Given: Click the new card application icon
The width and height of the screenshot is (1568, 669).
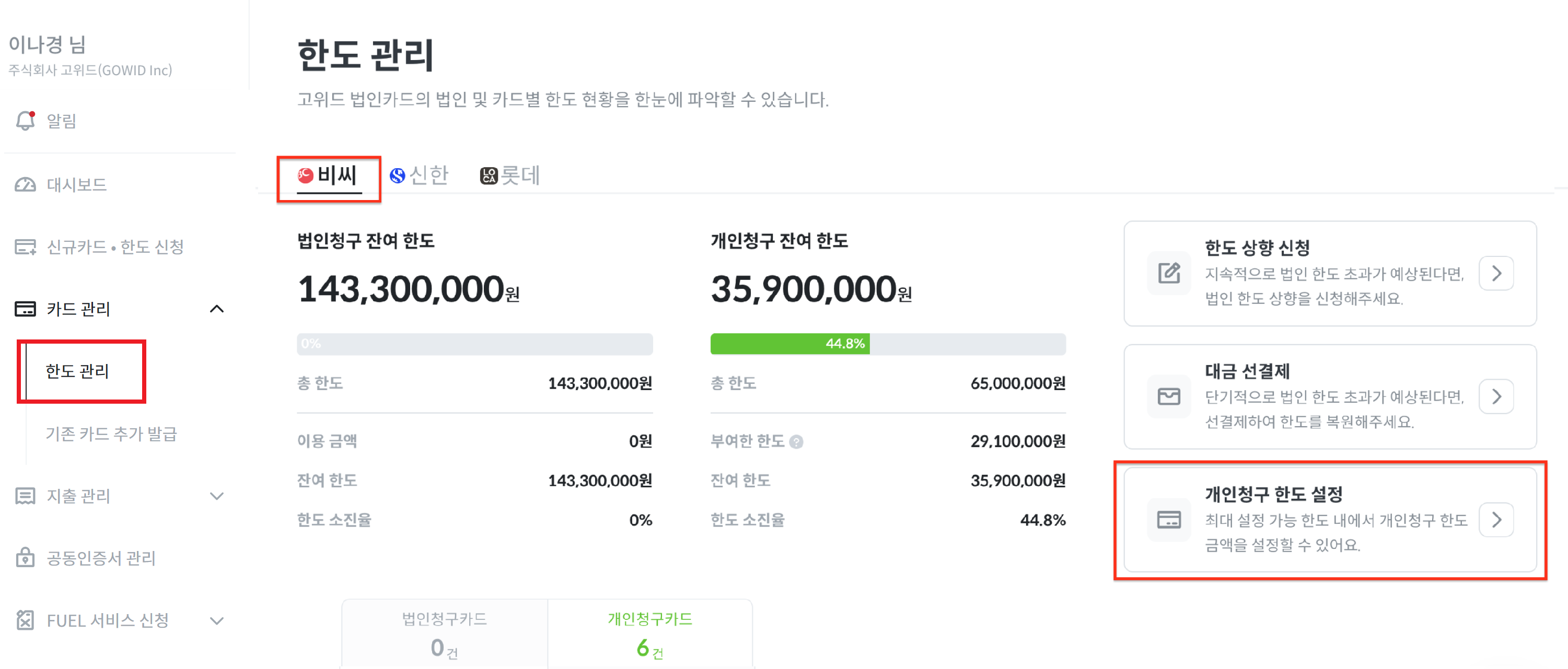Looking at the screenshot, I should tap(25, 247).
